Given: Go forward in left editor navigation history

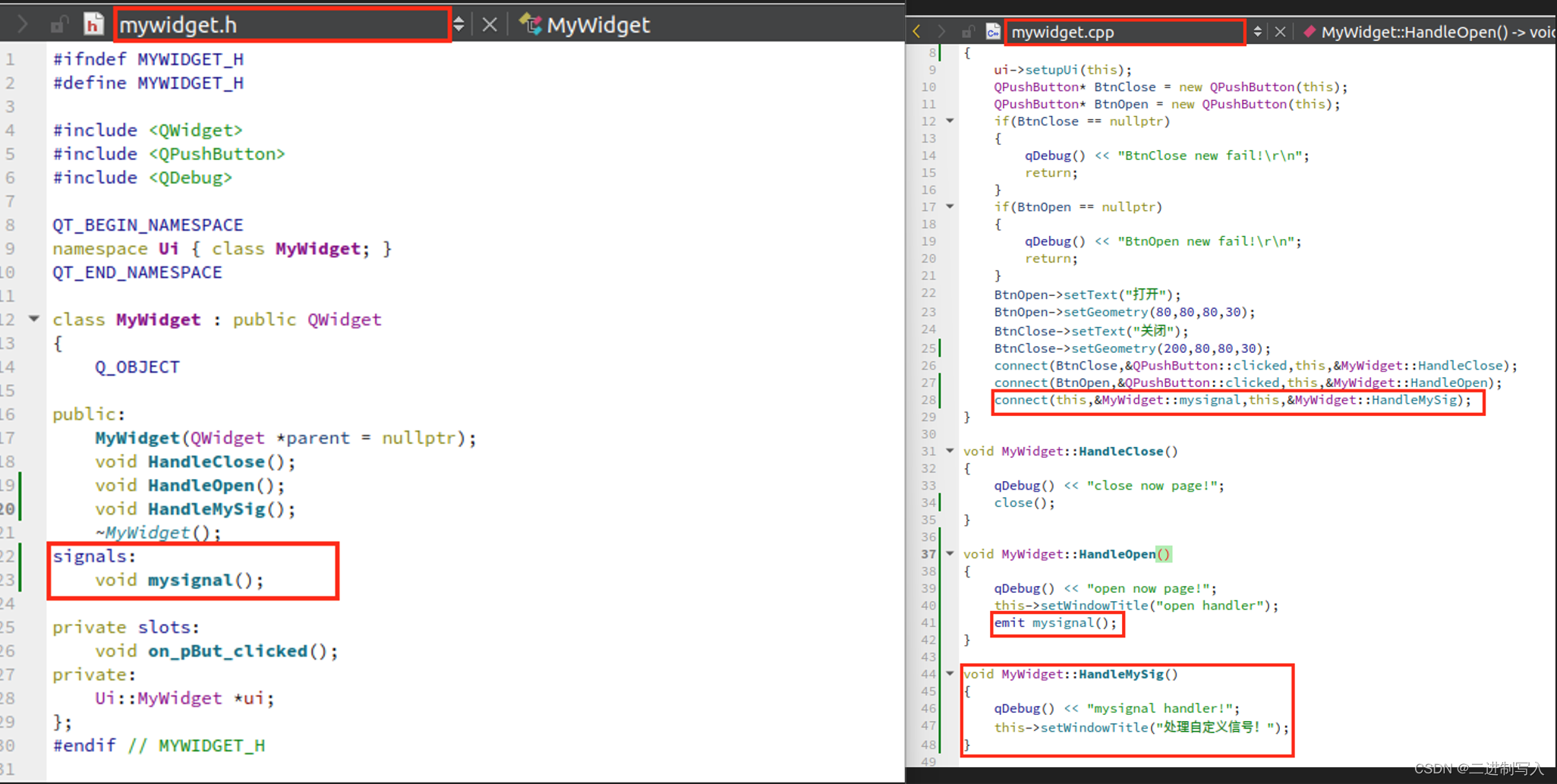Looking at the screenshot, I should coord(22,25).
